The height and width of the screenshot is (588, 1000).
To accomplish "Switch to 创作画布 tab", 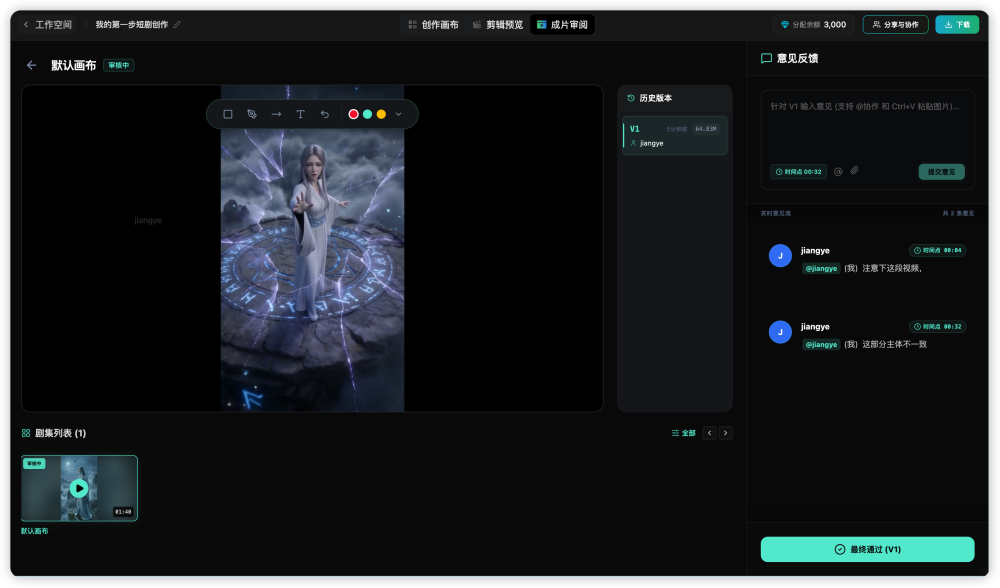I will pos(433,24).
